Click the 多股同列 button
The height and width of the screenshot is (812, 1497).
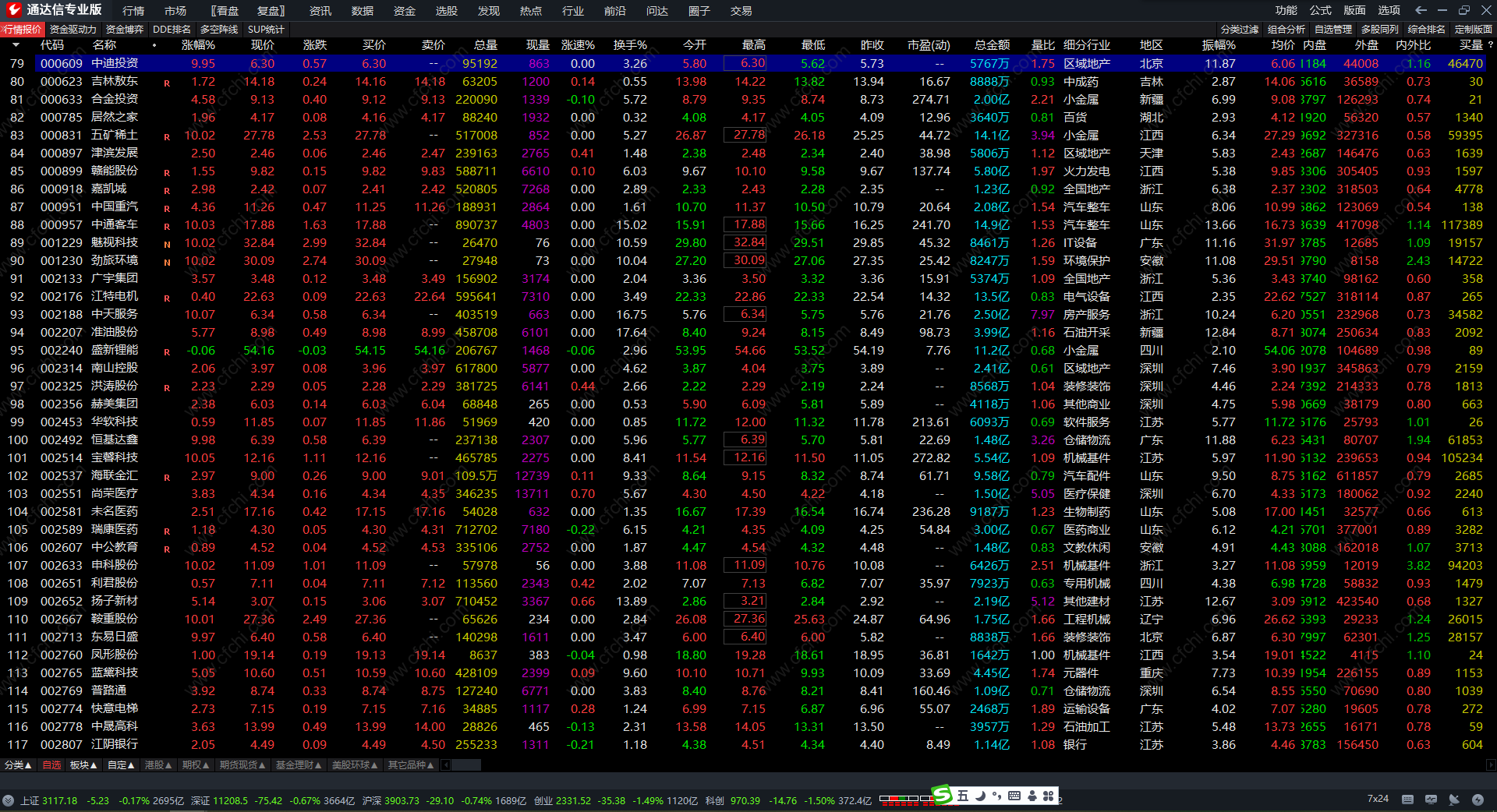coord(1380,30)
